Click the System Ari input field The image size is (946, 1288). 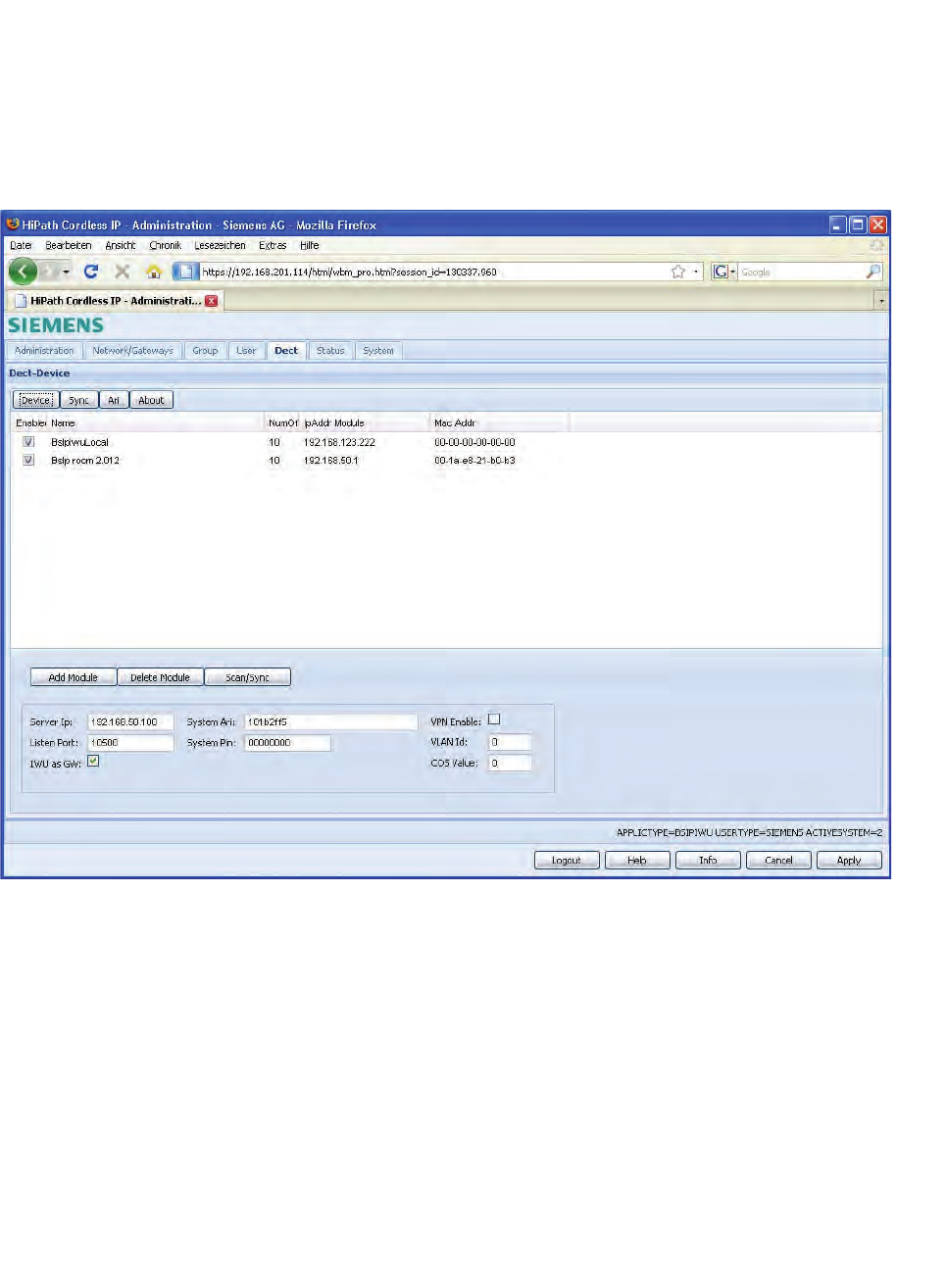point(331,722)
